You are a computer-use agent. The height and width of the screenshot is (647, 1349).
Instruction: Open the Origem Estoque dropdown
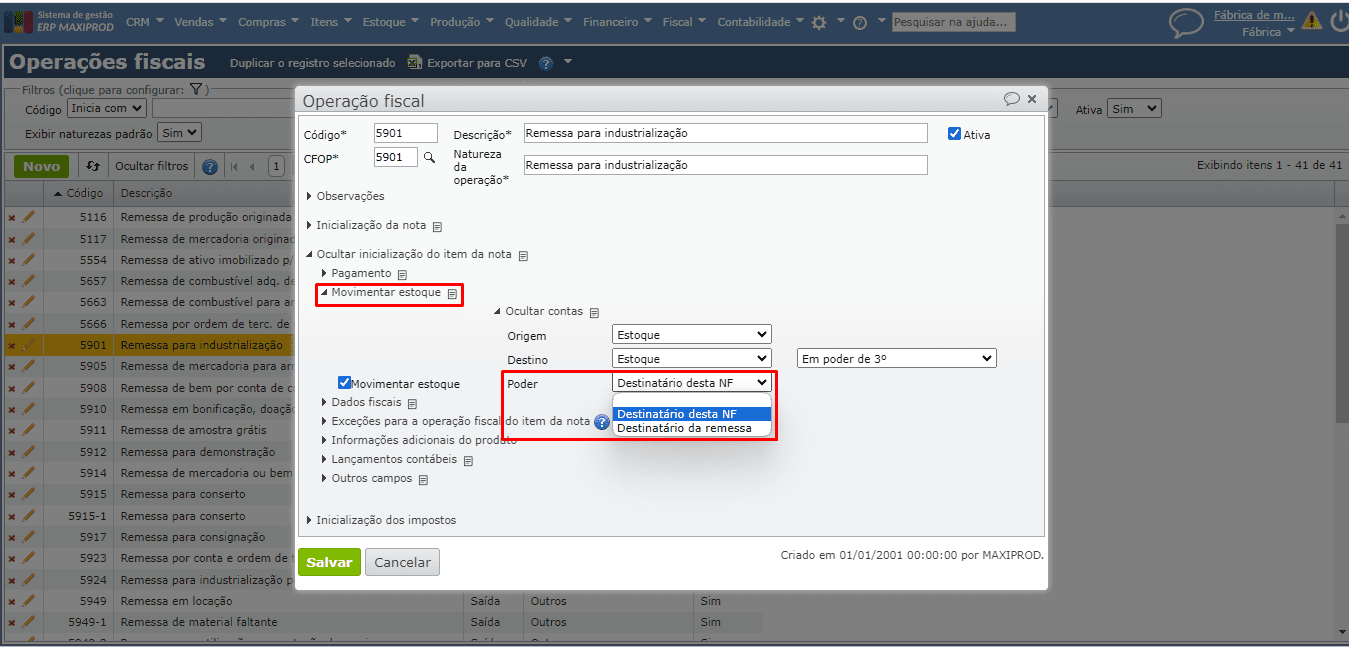(x=692, y=335)
